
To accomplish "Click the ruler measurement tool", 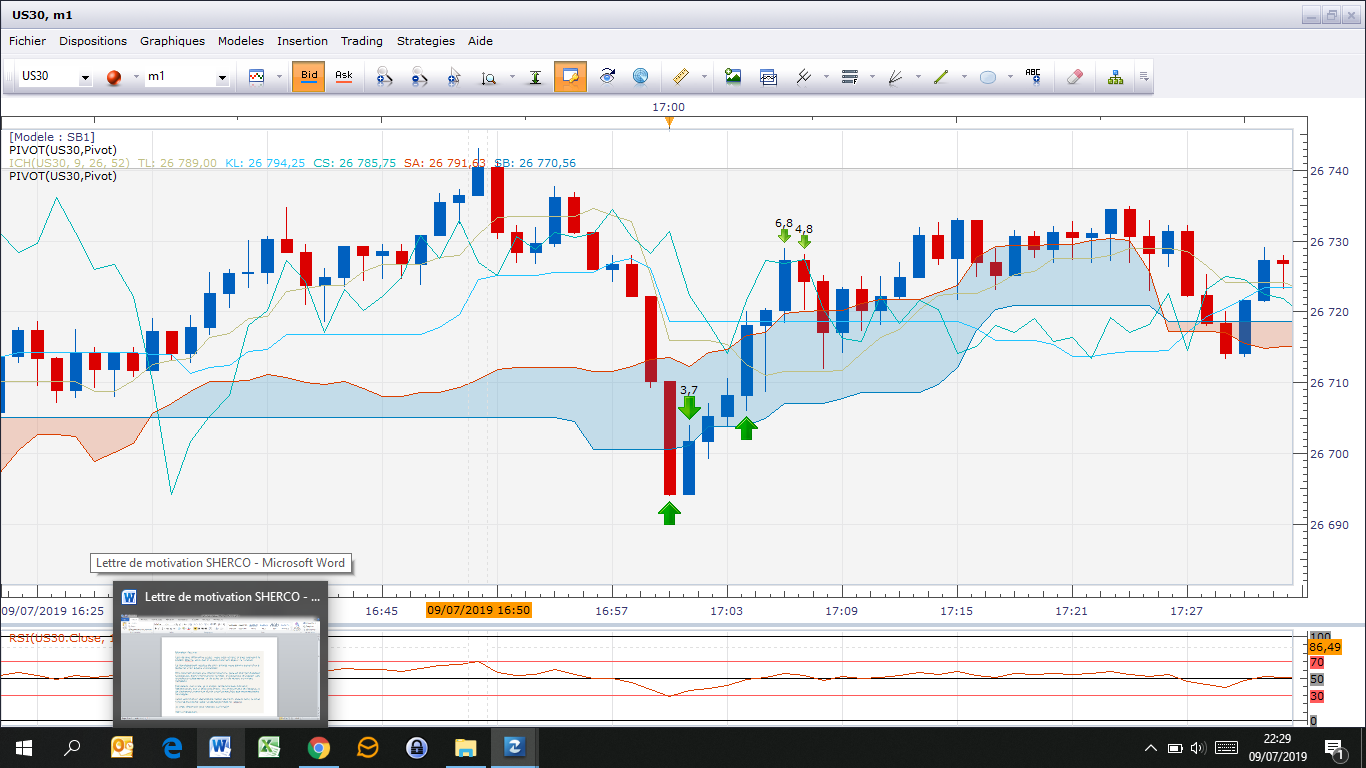I will point(682,77).
